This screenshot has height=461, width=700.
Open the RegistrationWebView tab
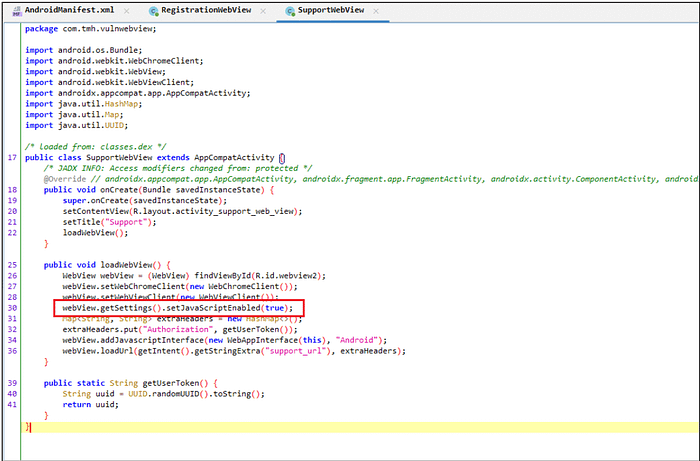point(206,10)
